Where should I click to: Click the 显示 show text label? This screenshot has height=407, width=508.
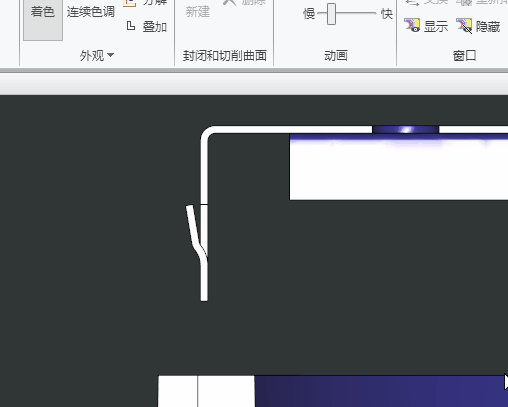[x=436, y=27]
